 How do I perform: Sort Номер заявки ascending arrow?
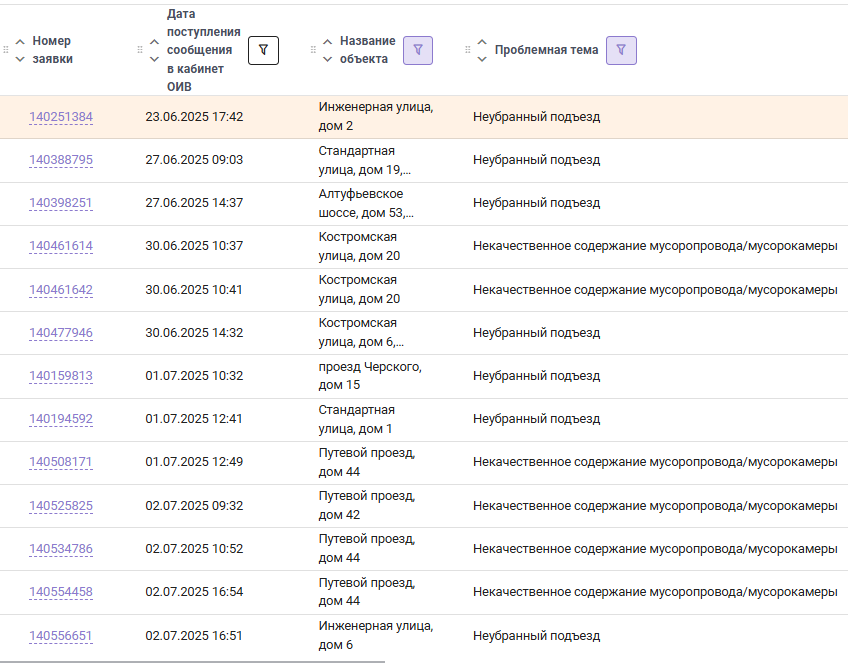click(20, 42)
